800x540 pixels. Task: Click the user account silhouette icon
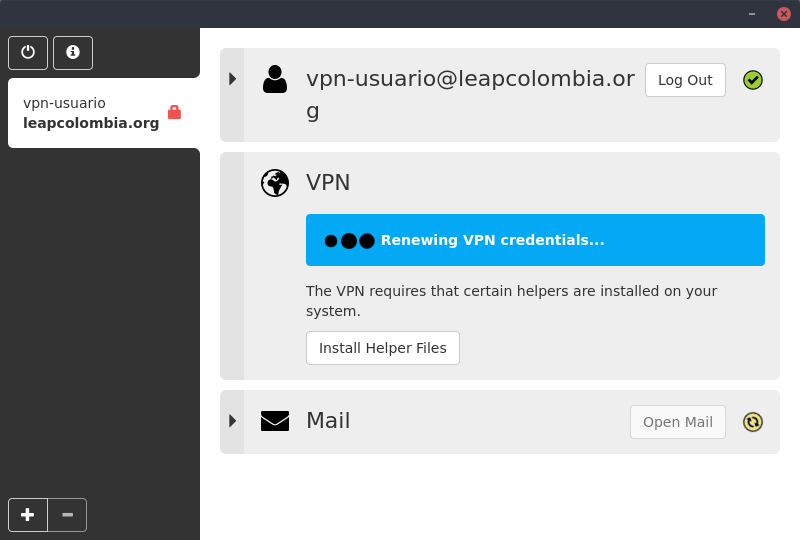[275, 80]
